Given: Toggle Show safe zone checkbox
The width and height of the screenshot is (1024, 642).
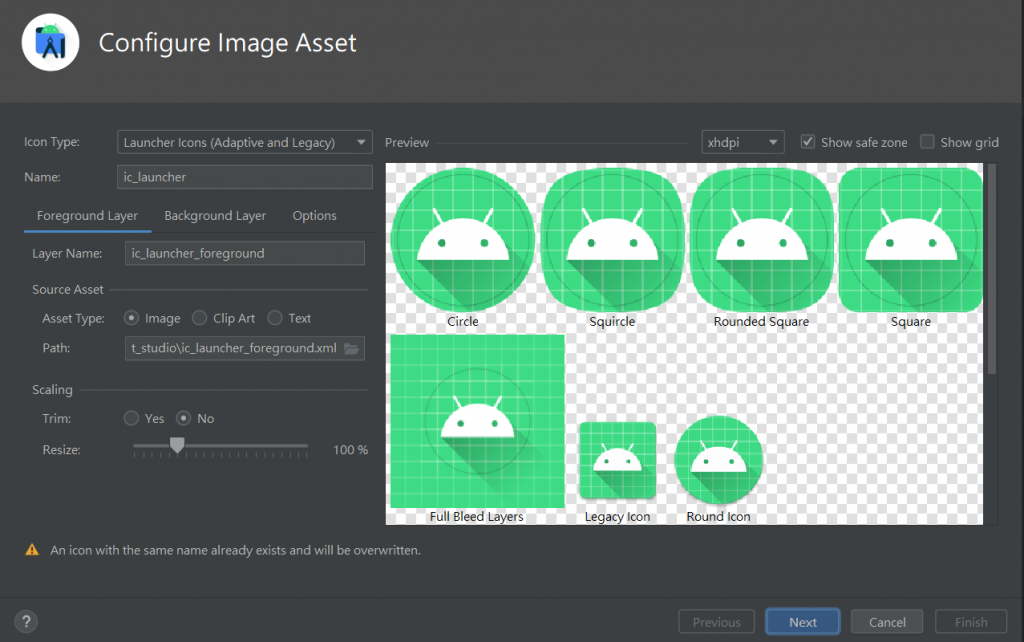Looking at the screenshot, I should [x=808, y=142].
